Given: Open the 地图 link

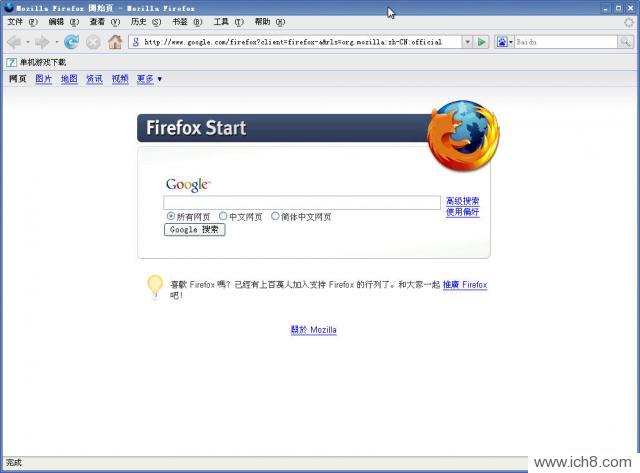Looking at the screenshot, I should tap(69, 79).
